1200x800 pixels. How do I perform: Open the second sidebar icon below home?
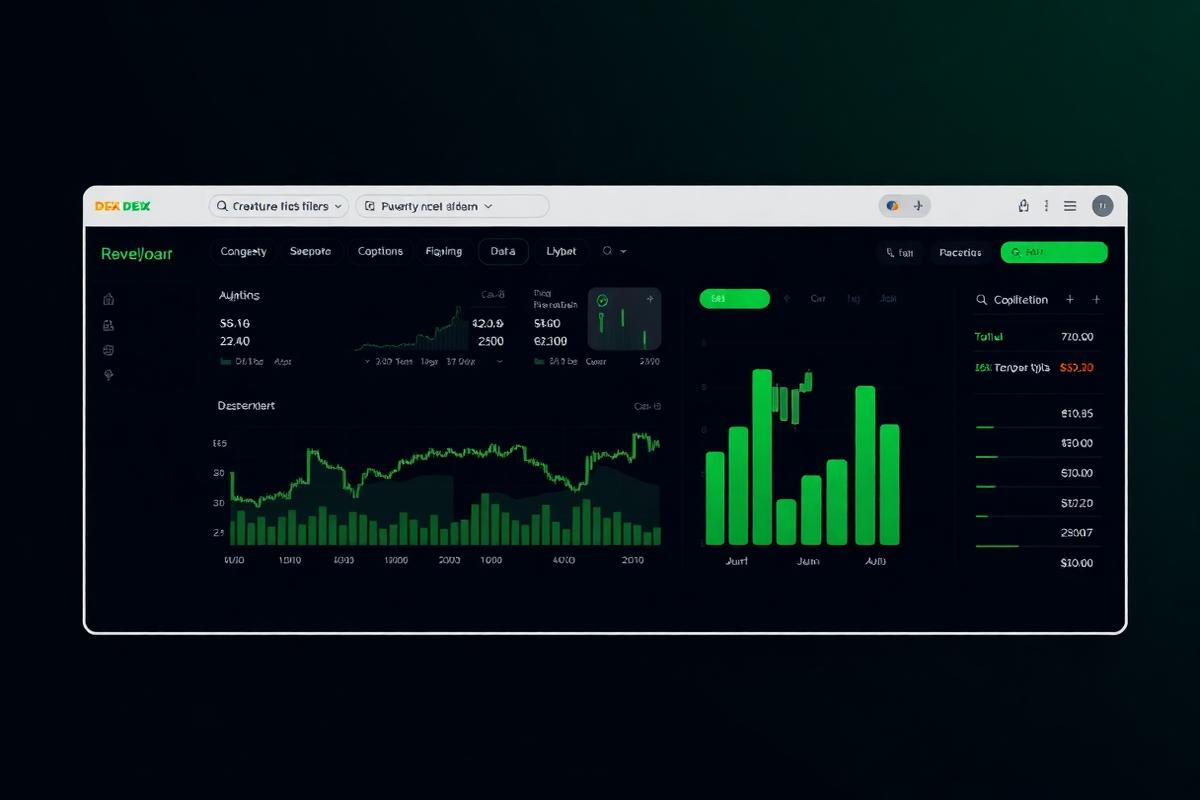pyautogui.click(x=109, y=325)
